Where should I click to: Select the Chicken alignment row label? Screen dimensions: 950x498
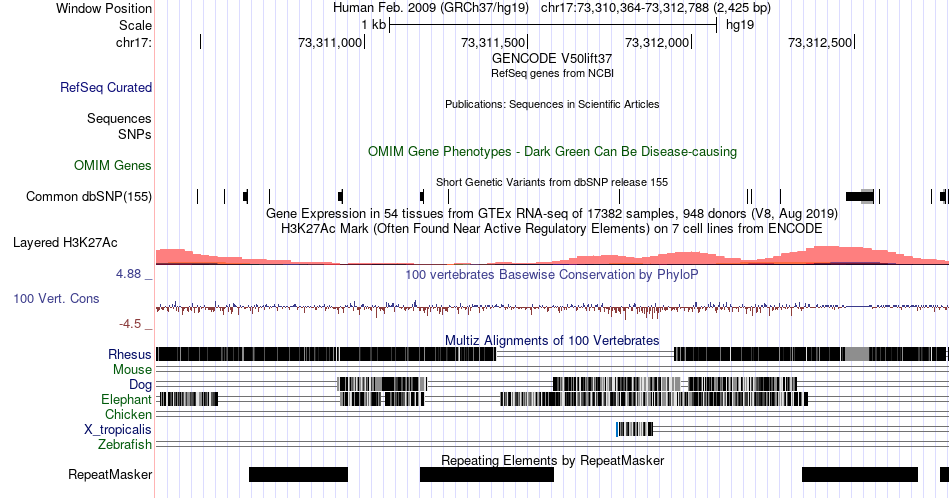pyautogui.click(x=128, y=414)
